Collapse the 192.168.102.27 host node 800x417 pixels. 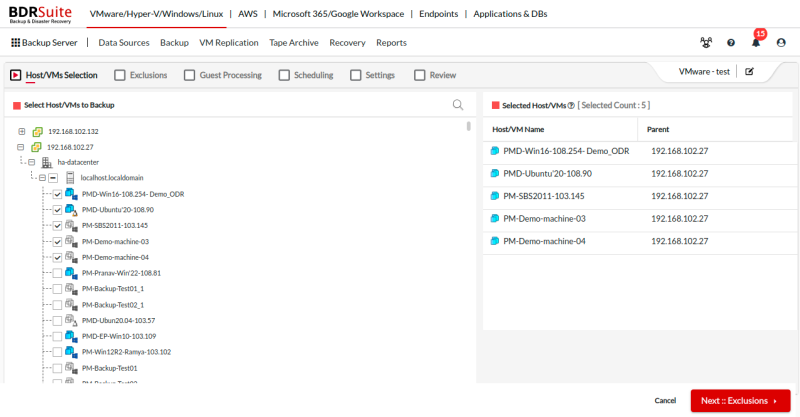tap(22, 147)
